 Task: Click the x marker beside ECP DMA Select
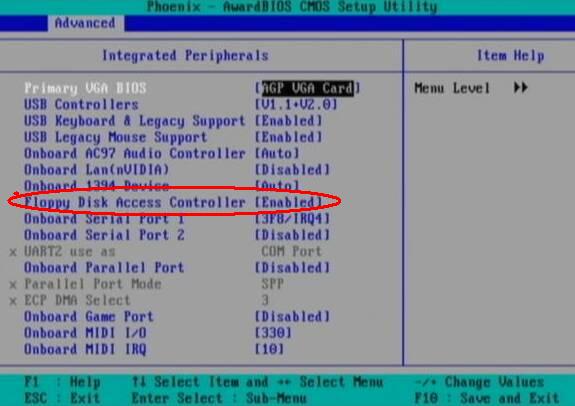point(13,301)
